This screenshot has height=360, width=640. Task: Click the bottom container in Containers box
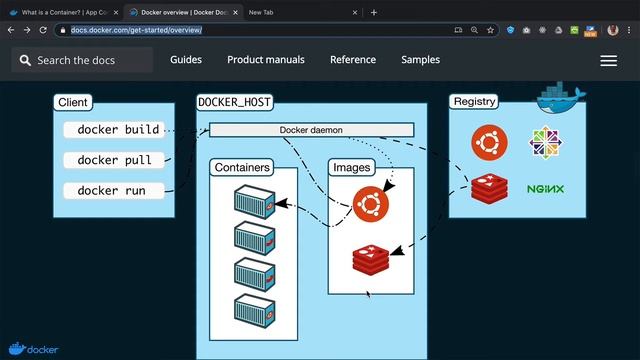coord(254,311)
